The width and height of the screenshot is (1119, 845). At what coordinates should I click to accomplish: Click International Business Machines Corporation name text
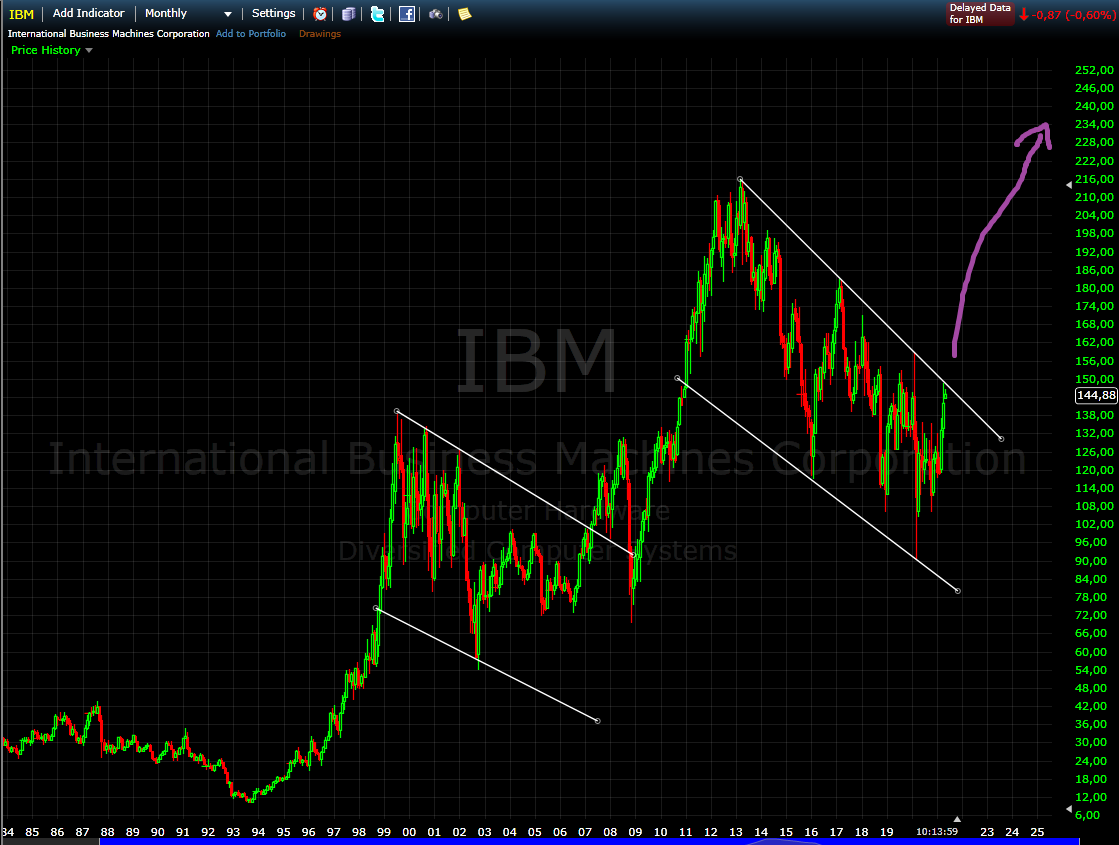[108, 34]
